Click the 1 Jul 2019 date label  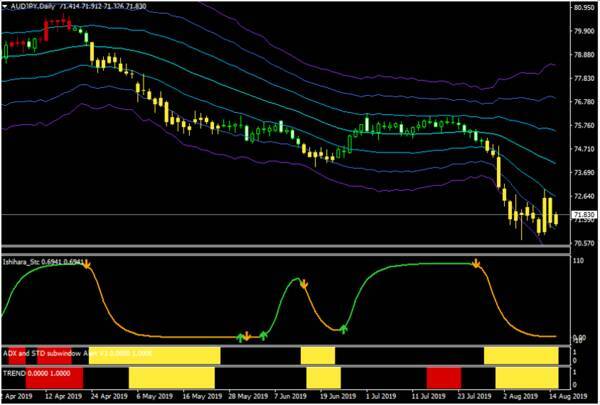pos(381,397)
